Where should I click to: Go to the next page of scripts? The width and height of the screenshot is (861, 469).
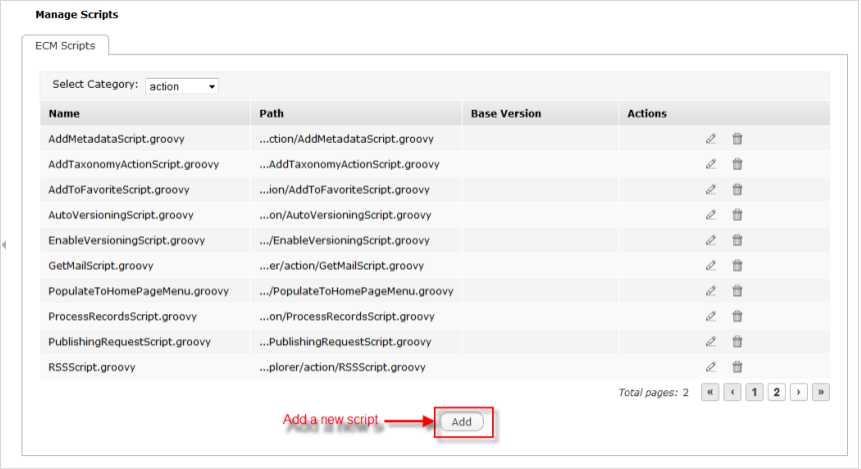(x=799, y=392)
